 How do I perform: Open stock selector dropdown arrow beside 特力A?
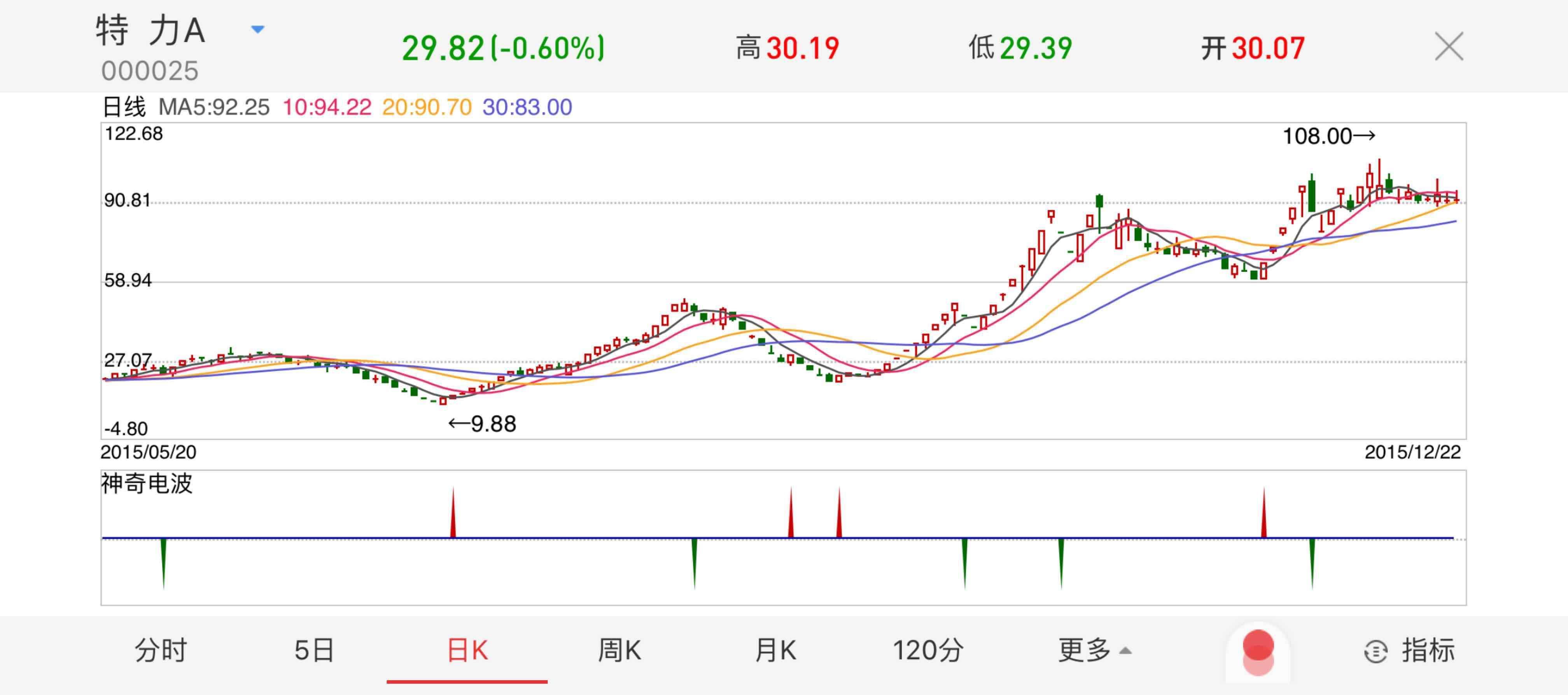[257, 29]
